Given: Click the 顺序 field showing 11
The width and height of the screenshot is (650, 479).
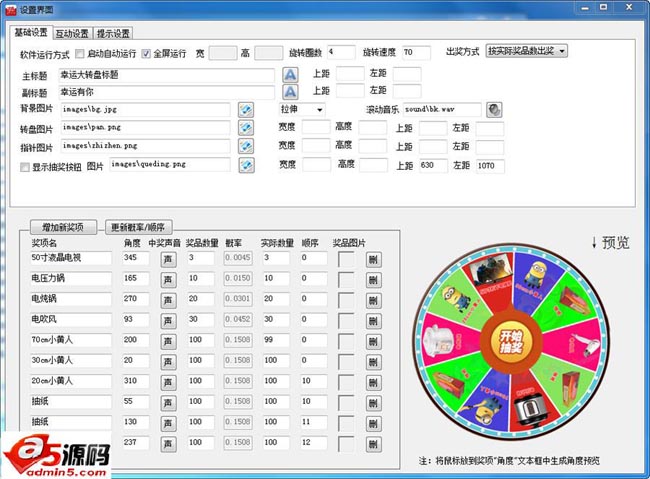Looking at the screenshot, I should point(313,422).
